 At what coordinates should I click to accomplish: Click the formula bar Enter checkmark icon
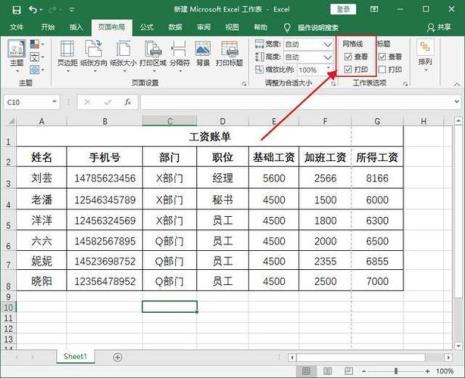[x=107, y=102]
